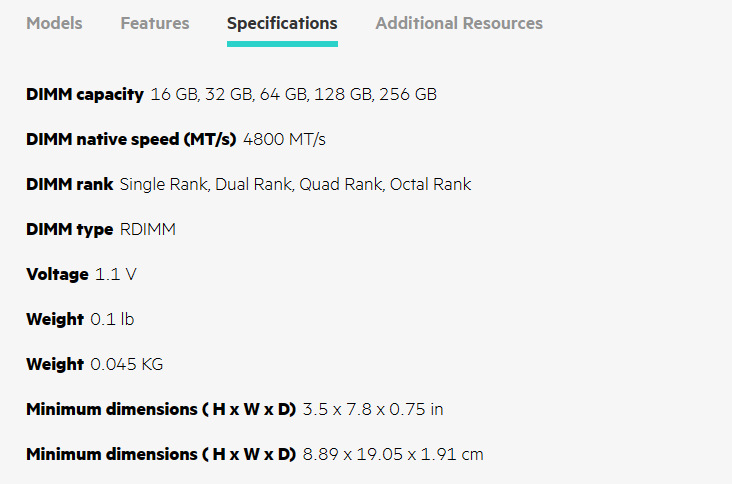The width and height of the screenshot is (732, 484).
Task: Select the RDIMM value text
Action: tap(148, 229)
